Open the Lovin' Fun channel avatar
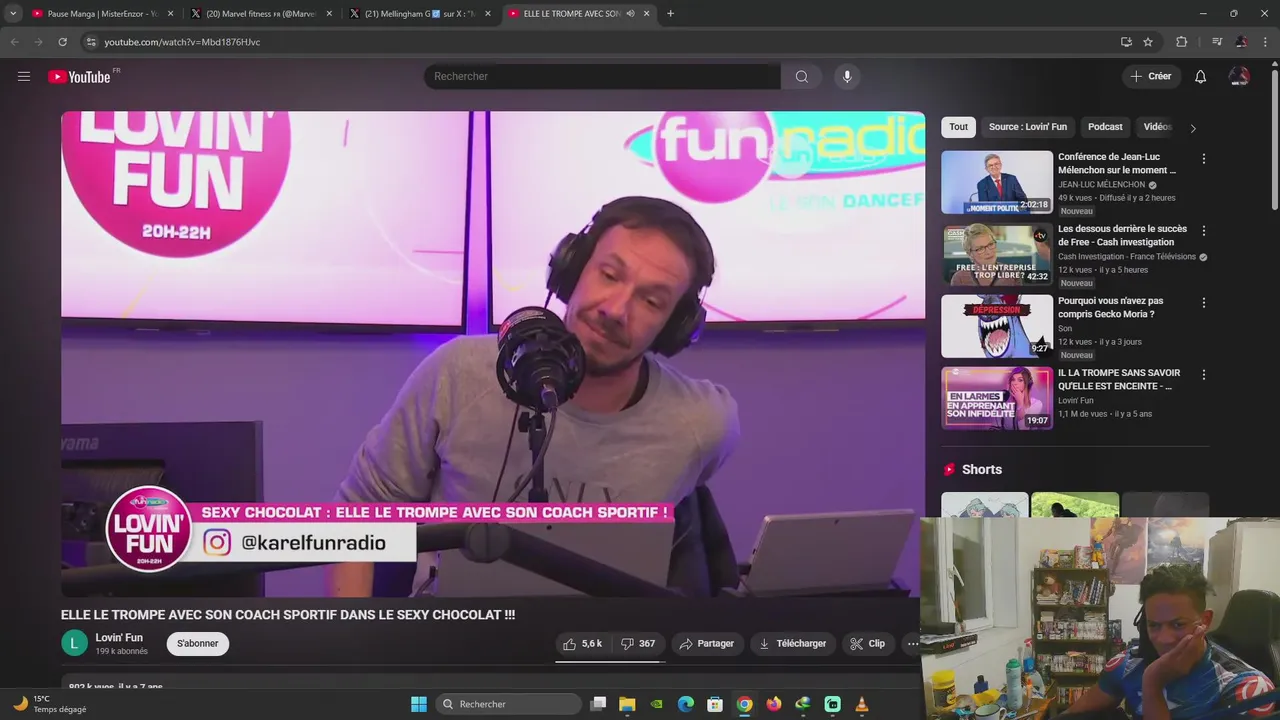This screenshot has height=720, width=1280. (x=75, y=643)
